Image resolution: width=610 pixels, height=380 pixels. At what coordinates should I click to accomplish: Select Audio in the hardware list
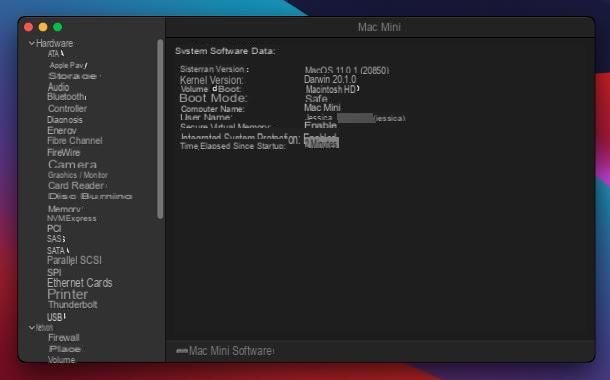click(x=58, y=87)
